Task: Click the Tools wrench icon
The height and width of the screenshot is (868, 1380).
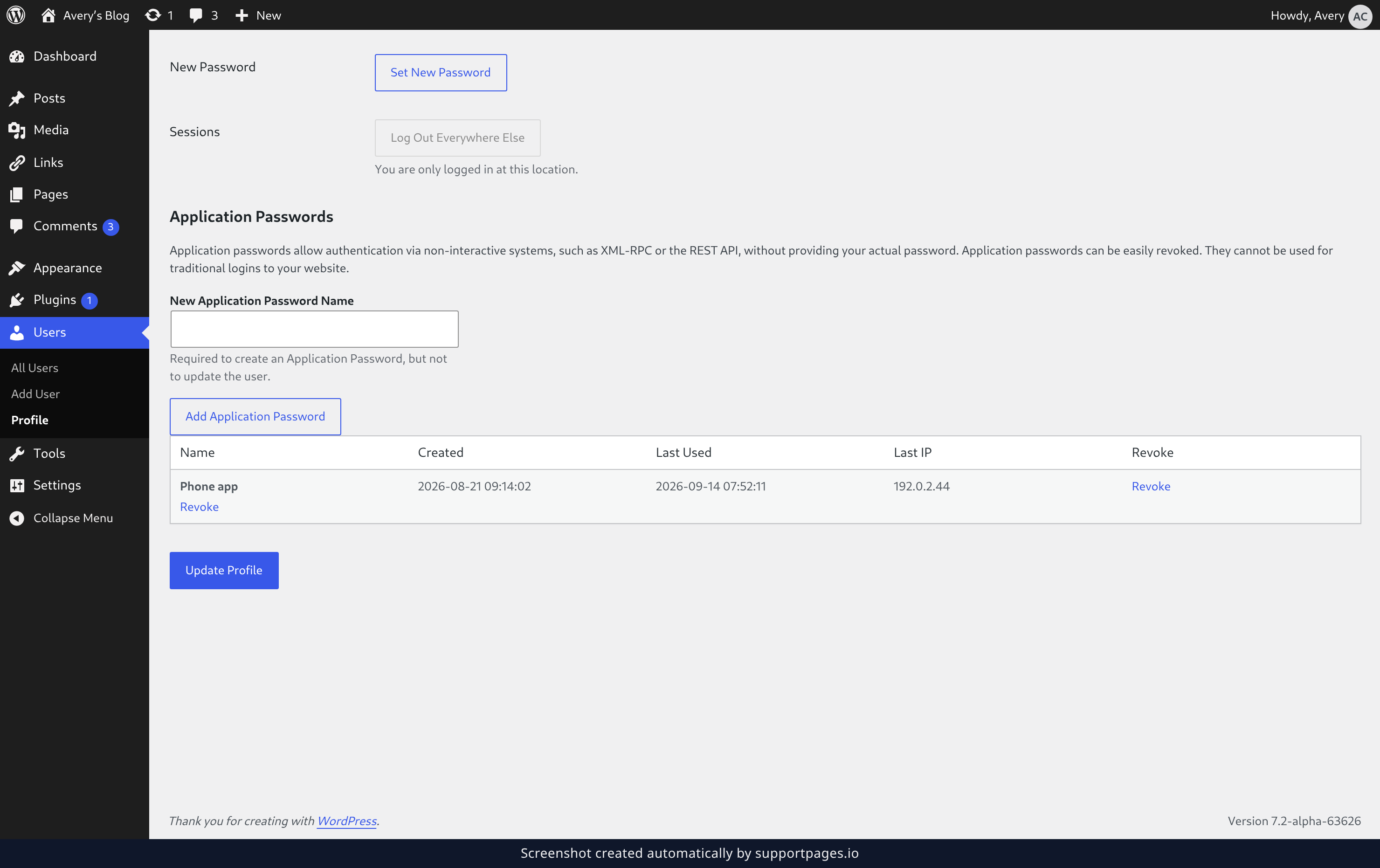Action: 17,453
